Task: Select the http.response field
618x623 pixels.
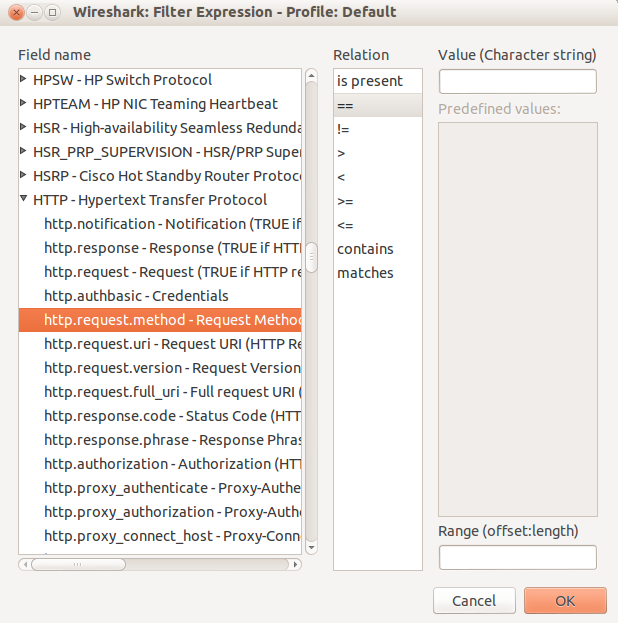Action: click(x=160, y=248)
